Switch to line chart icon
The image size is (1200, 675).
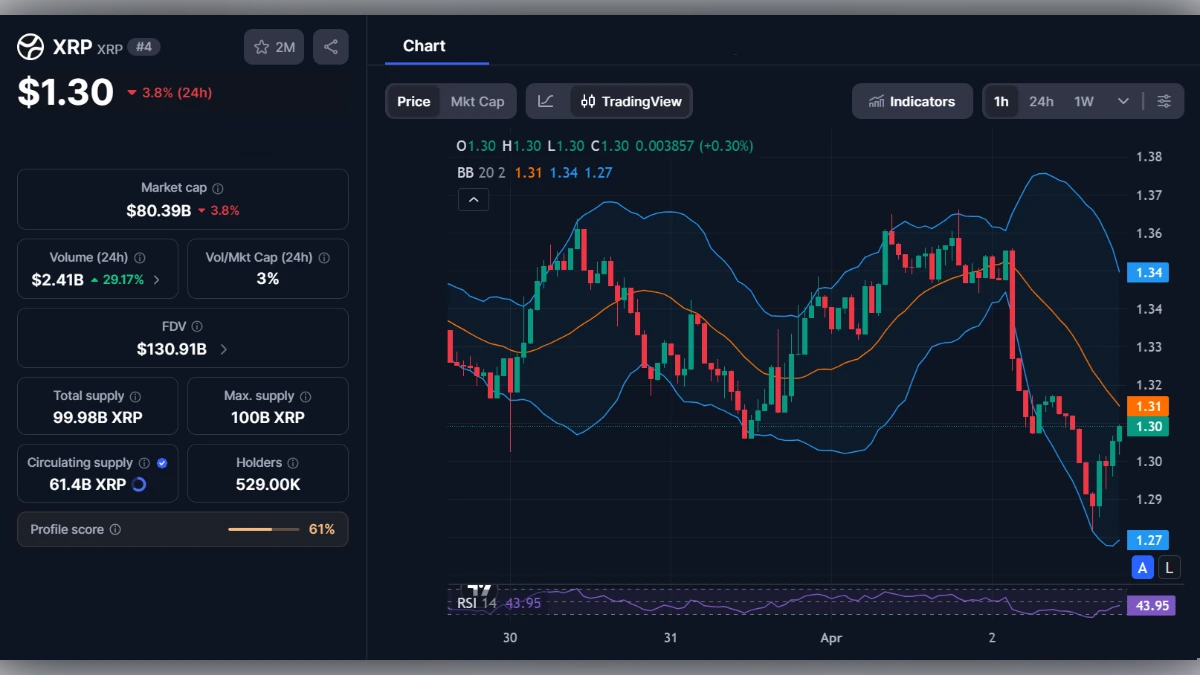(x=546, y=101)
